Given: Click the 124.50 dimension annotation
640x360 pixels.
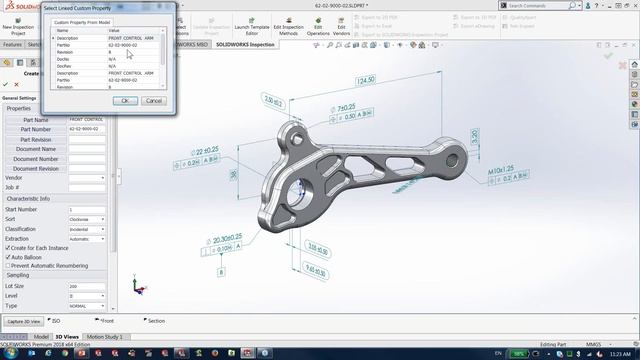Looking at the screenshot, I should pyautogui.click(x=365, y=80).
